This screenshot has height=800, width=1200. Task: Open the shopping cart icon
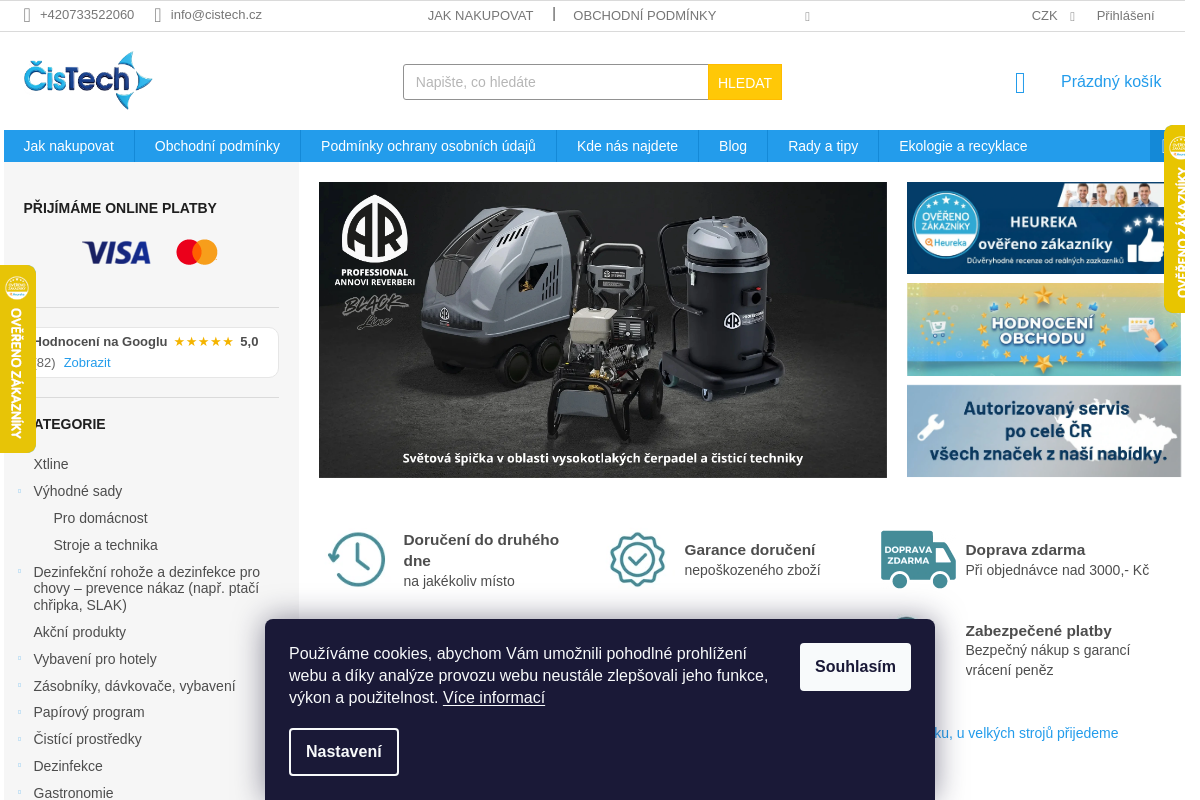(x=1020, y=83)
